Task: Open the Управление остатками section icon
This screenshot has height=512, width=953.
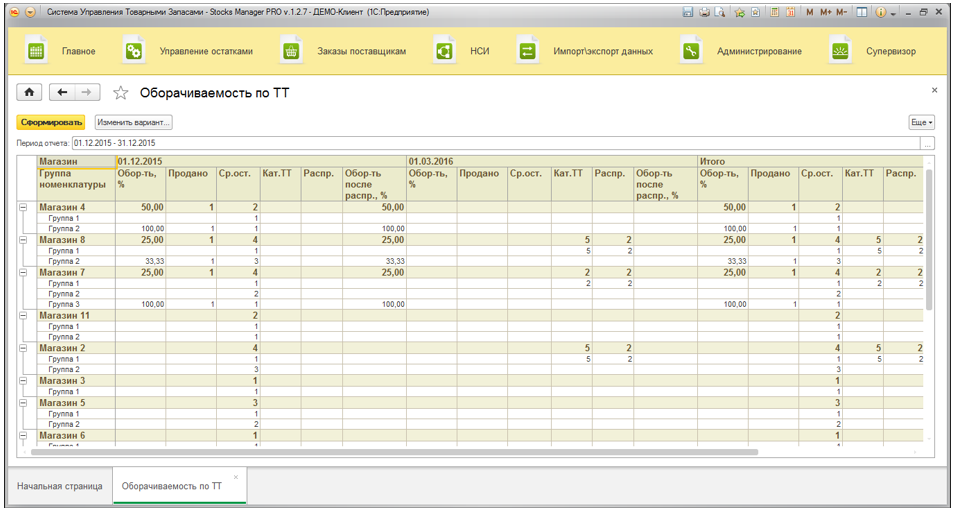Action: (133, 51)
